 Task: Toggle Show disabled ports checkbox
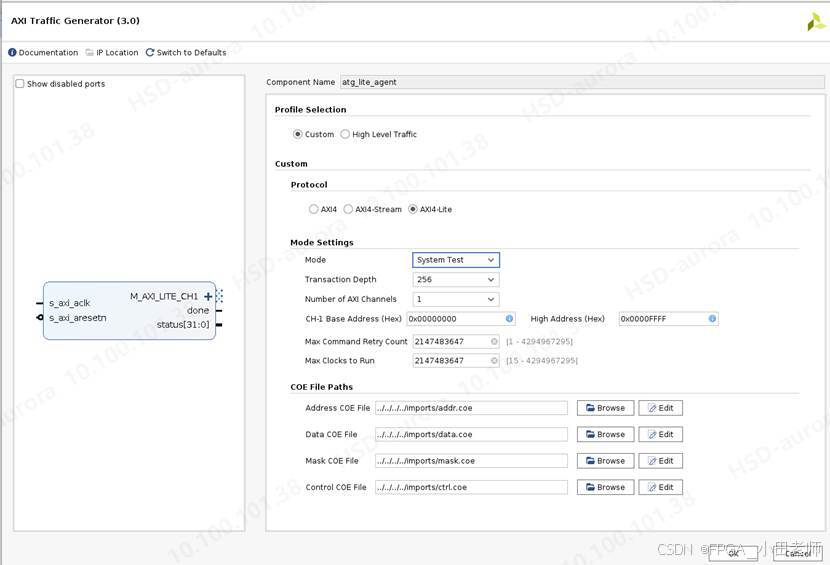(x=20, y=84)
